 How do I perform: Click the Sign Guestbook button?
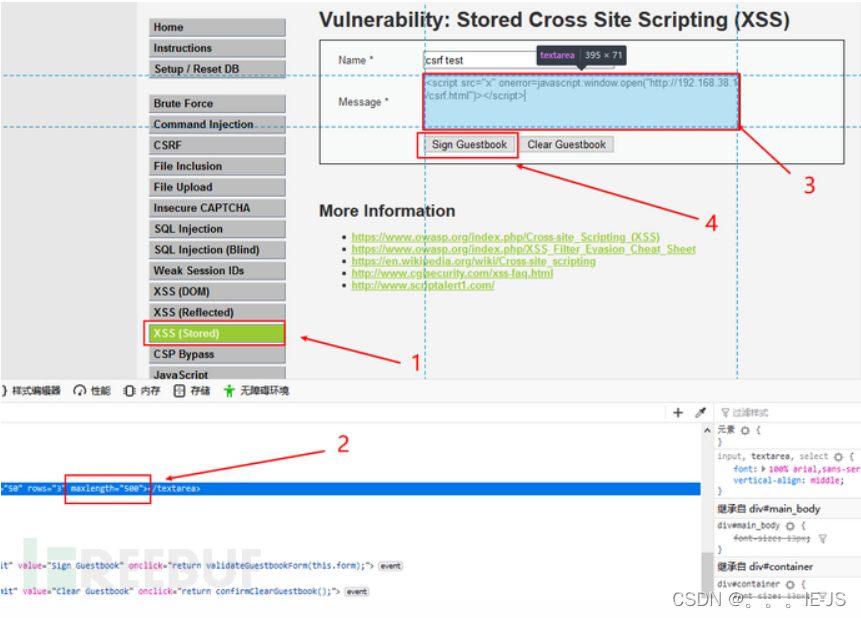coord(469,144)
